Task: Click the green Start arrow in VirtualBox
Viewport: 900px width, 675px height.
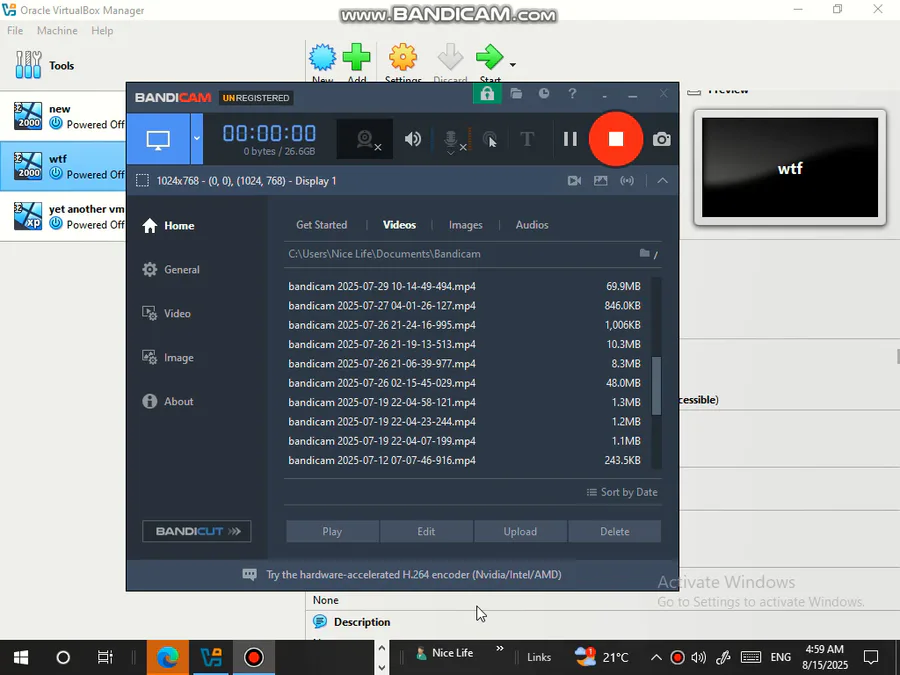Action: tap(490, 59)
